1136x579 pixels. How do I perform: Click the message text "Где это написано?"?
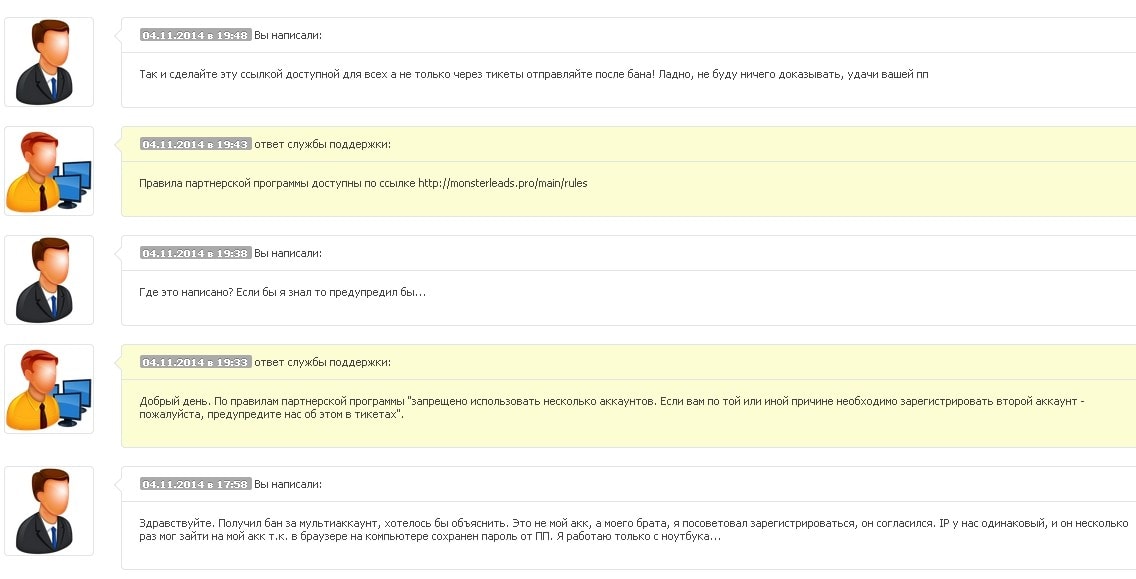pos(283,293)
